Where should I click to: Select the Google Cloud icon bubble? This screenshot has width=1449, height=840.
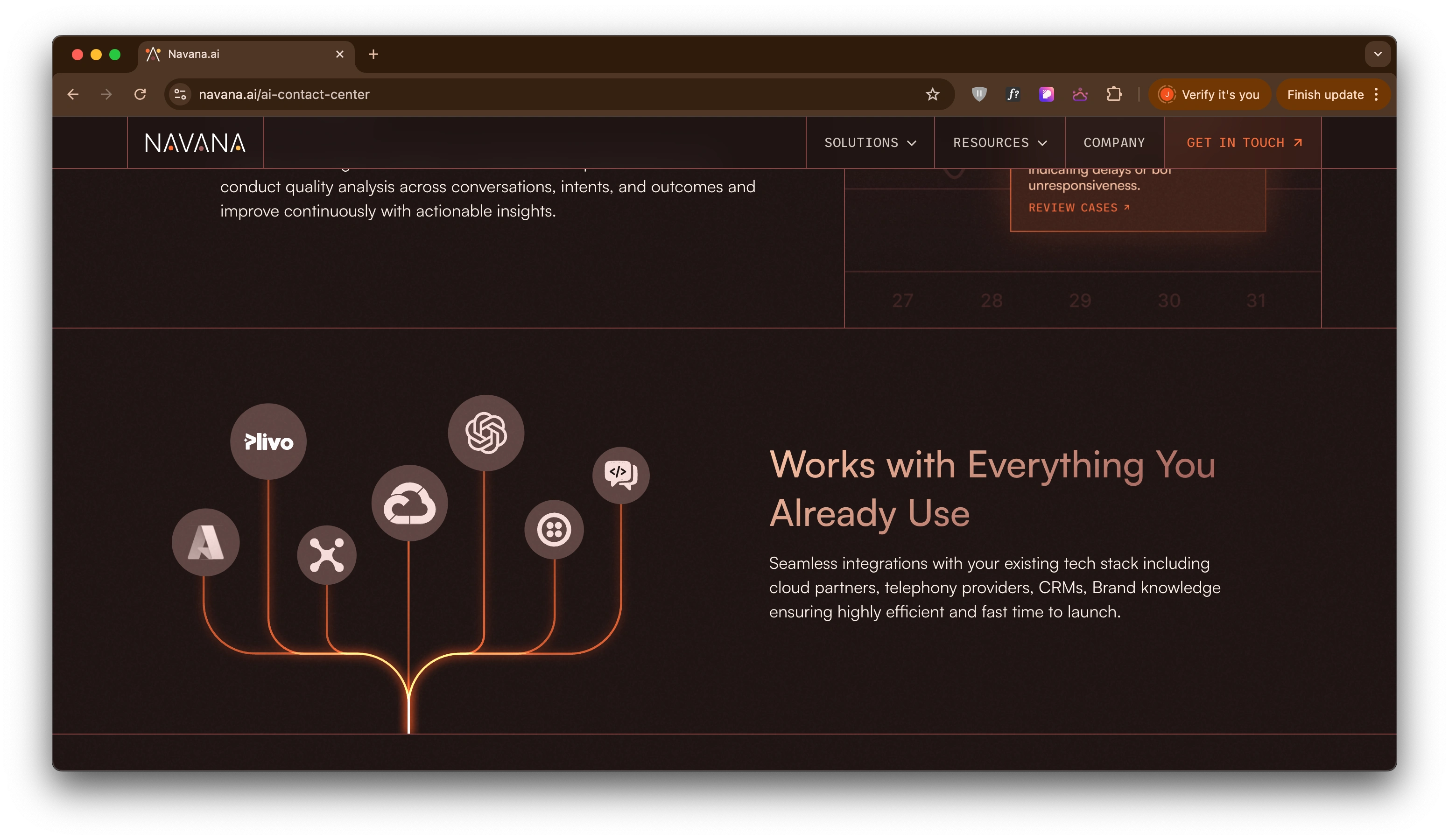tap(409, 503)
